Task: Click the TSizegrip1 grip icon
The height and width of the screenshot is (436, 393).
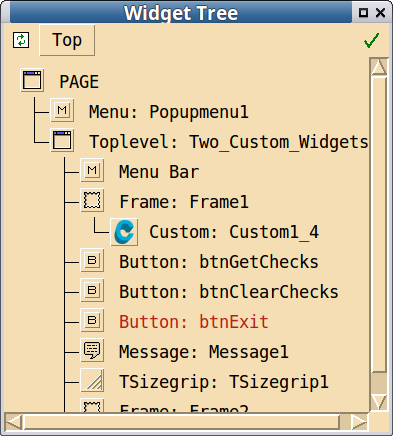Action: click(92, 380)
